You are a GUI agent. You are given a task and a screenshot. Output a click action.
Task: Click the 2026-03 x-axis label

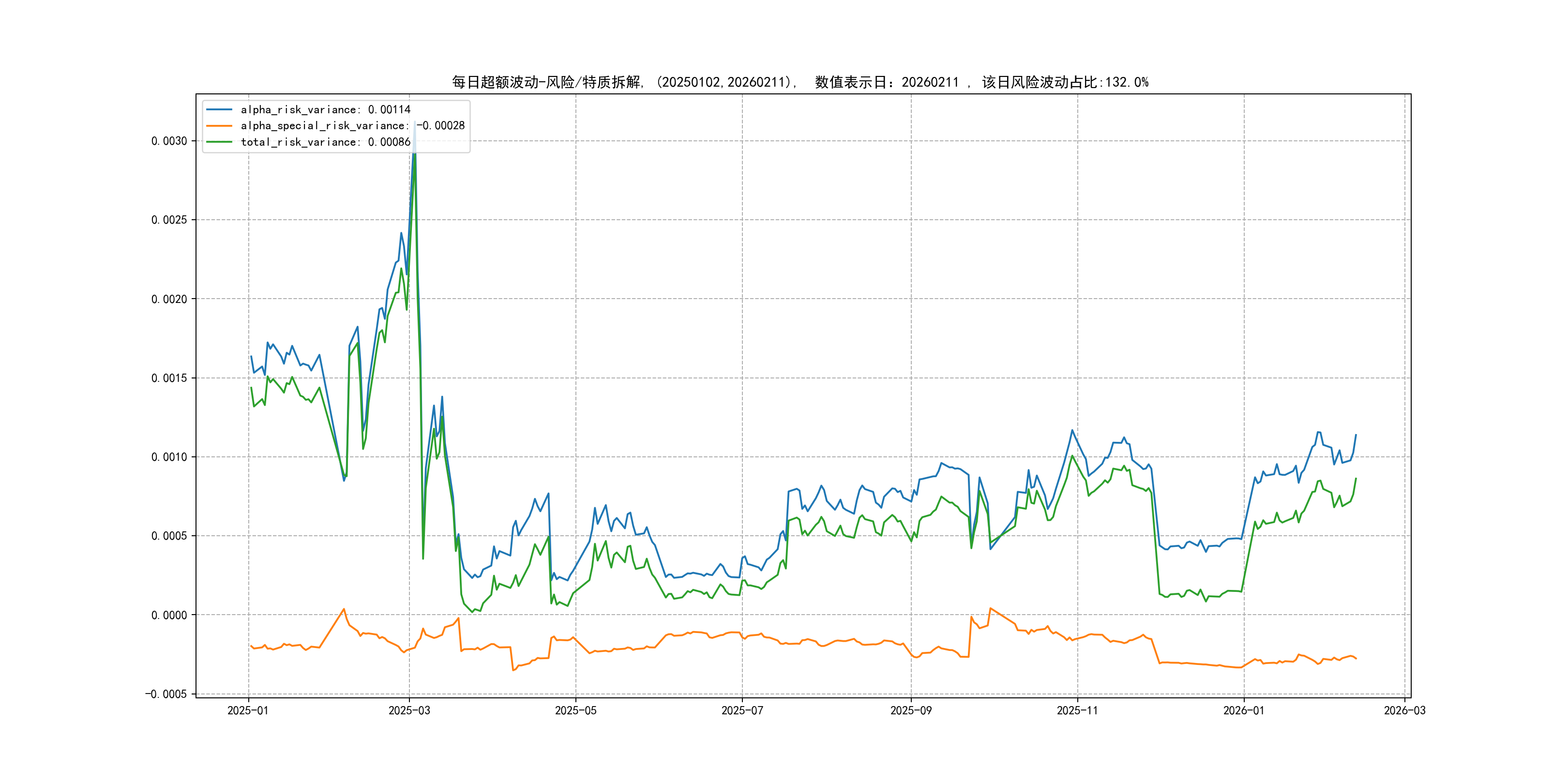[1404, 710]
